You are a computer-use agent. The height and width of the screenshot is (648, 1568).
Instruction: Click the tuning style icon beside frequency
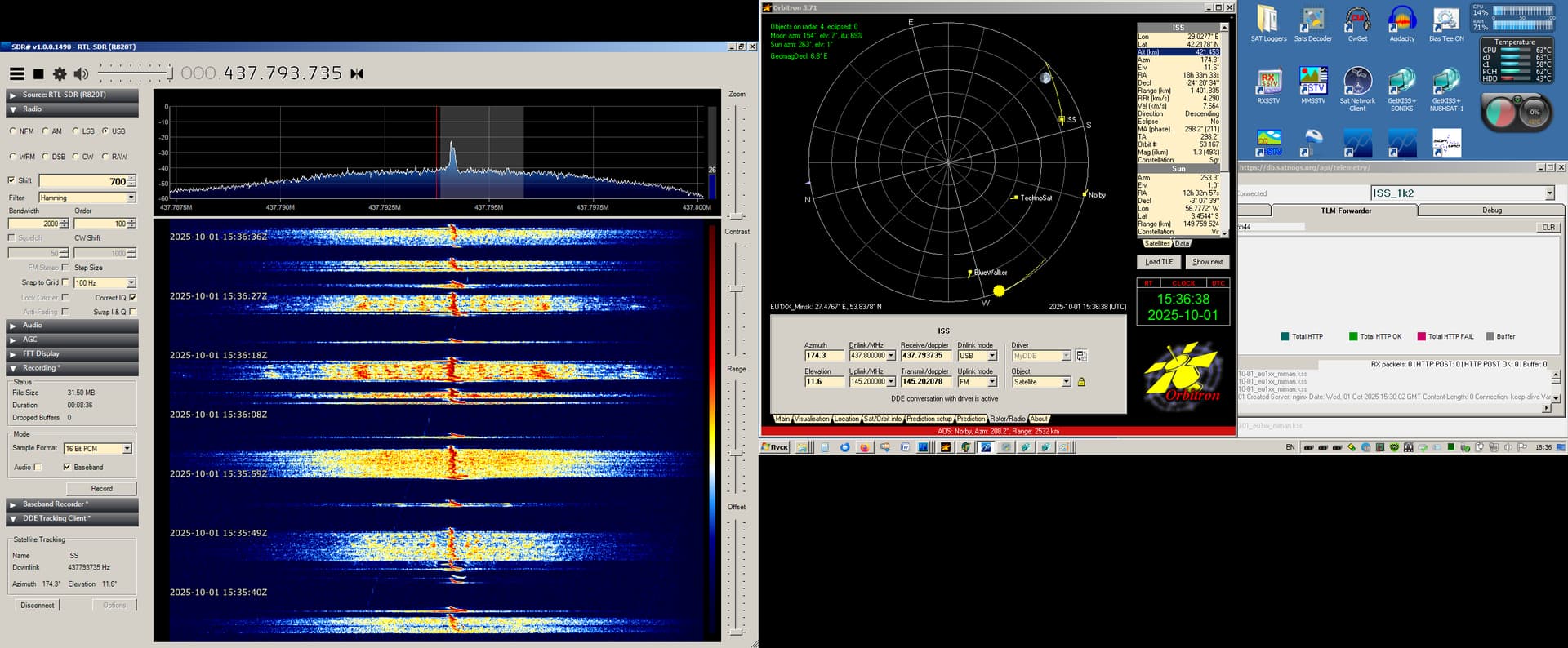(x=357, y=74)
